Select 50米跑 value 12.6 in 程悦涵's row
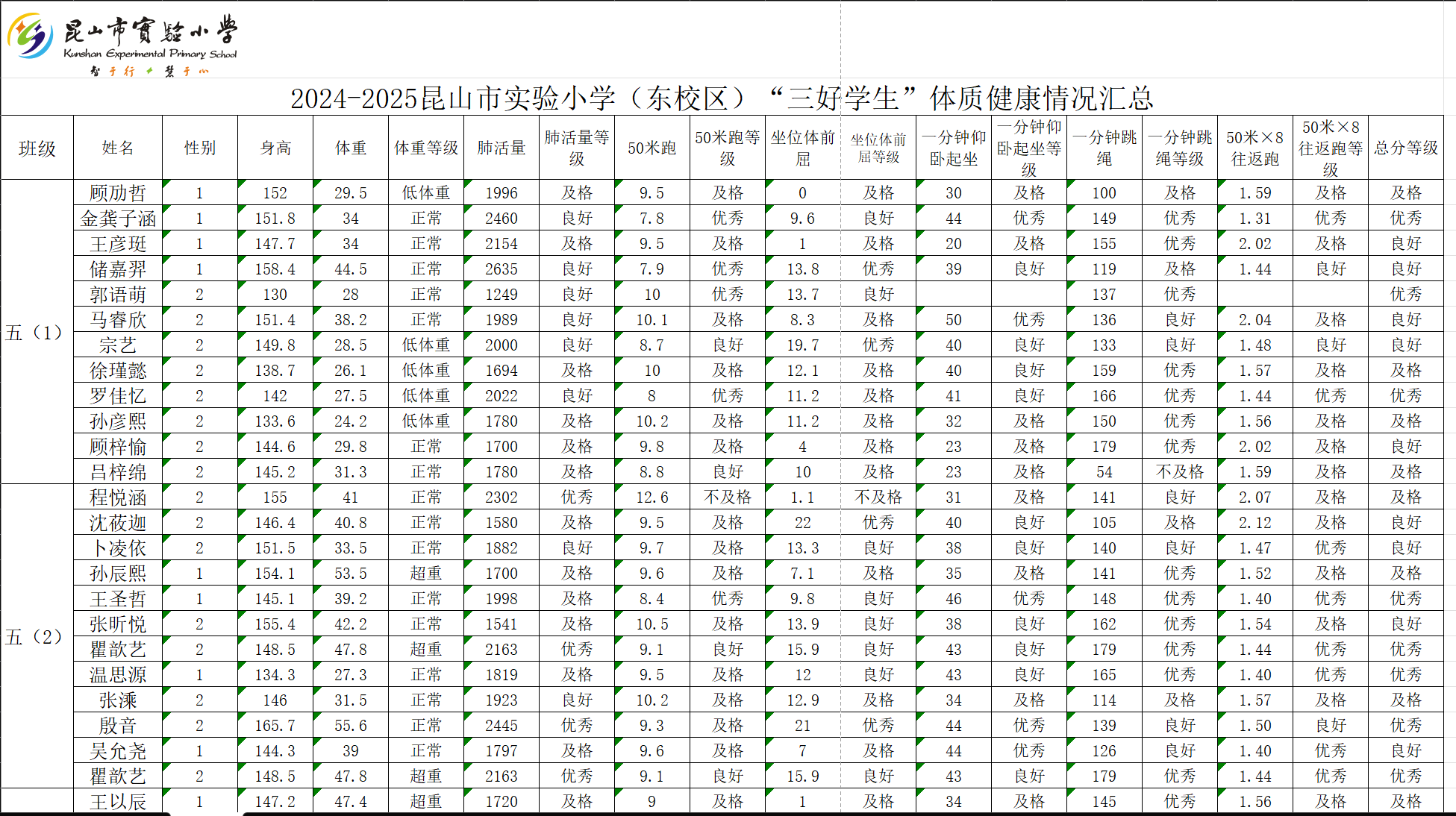Screen dimensions: 1456x816 click(652, 498)
